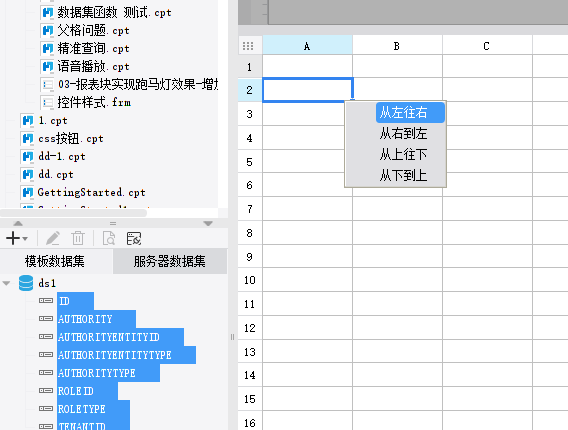Click cell A2 in the spreadsheet
The width and height of the screenshot is (568, 430).
(x=307, y=89)
